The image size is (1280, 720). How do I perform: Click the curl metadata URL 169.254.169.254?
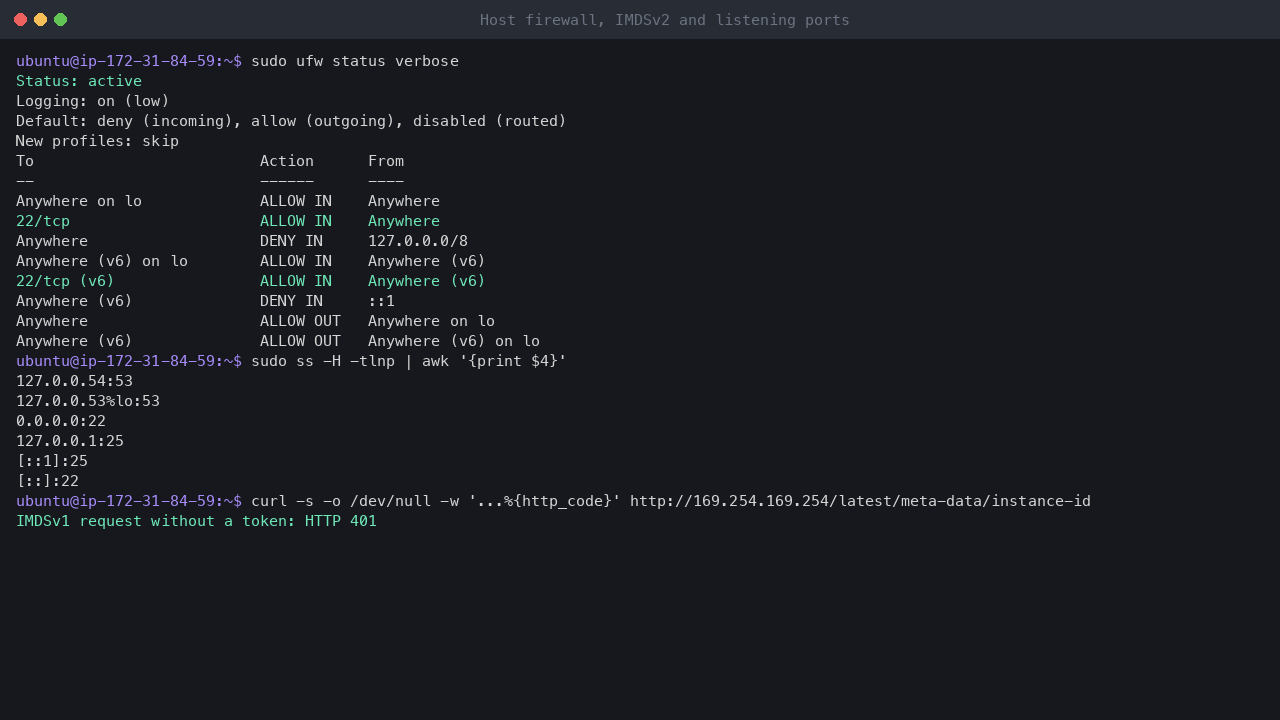pos(860,501)
